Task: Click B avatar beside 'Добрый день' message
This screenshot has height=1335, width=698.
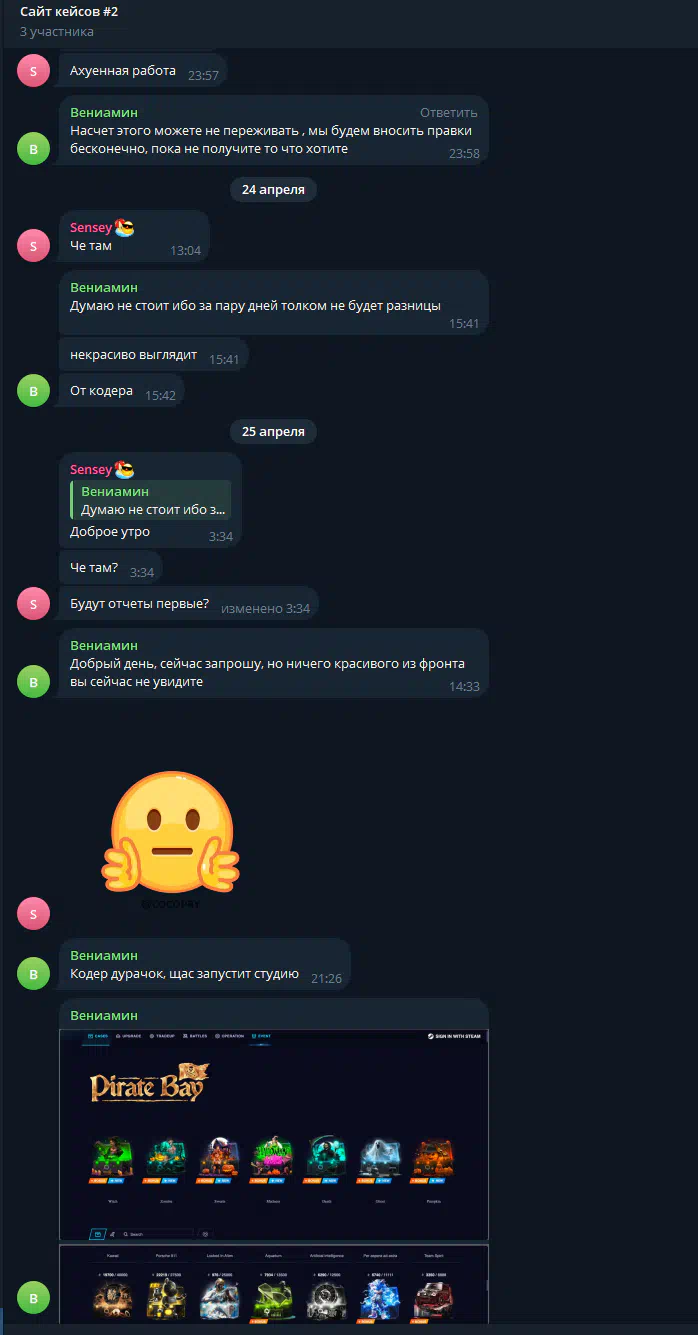Action: pyautogui.click(x=33, y=682)
